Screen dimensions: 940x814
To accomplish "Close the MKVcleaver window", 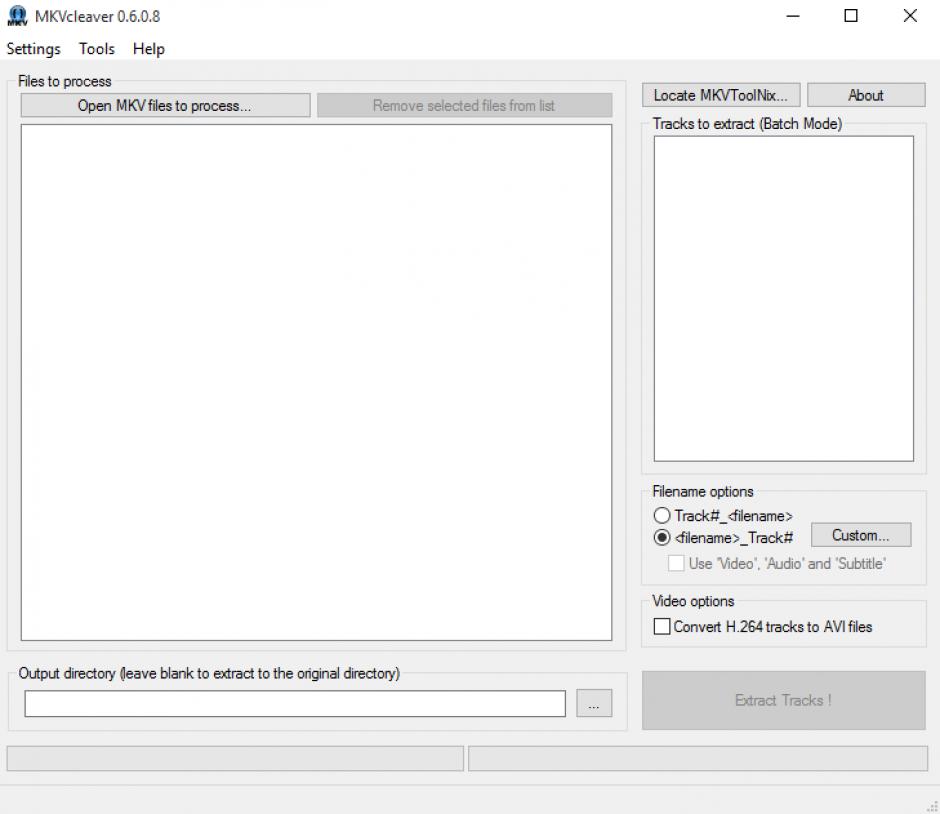I will click(x=910, y=16).
